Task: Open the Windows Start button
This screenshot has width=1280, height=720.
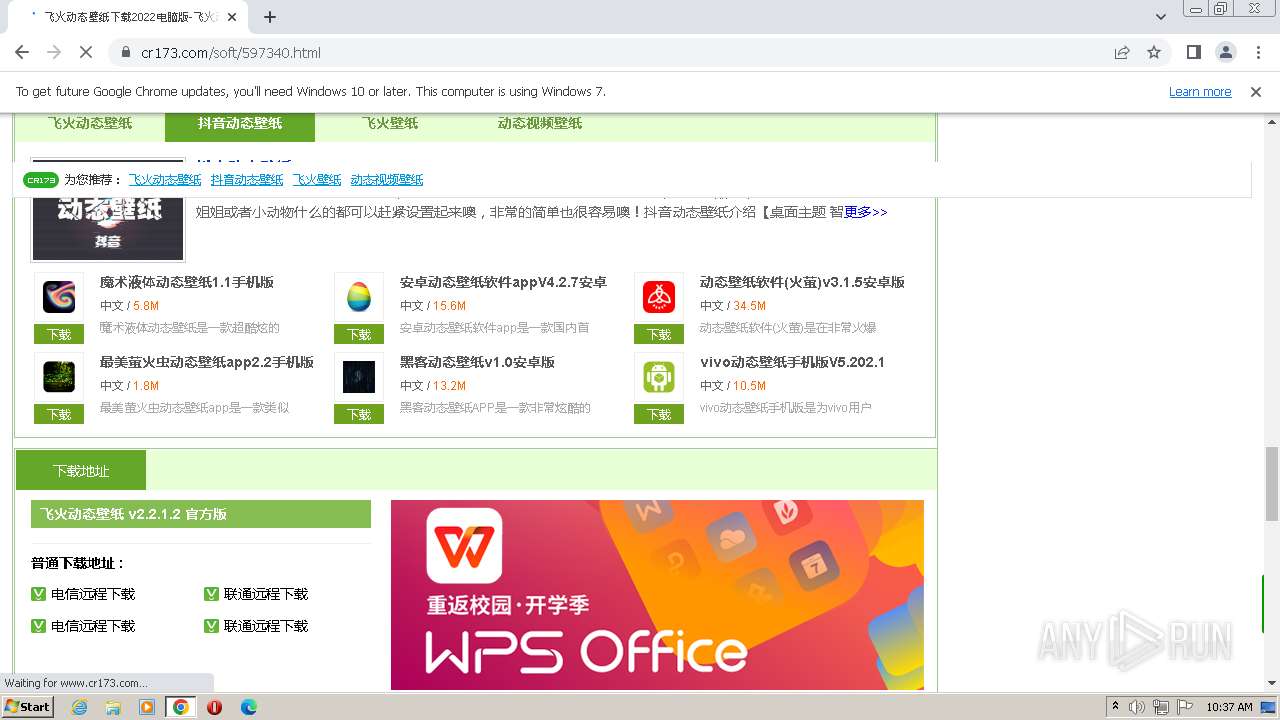Action: pyautogui.click(x=28, y=707)
